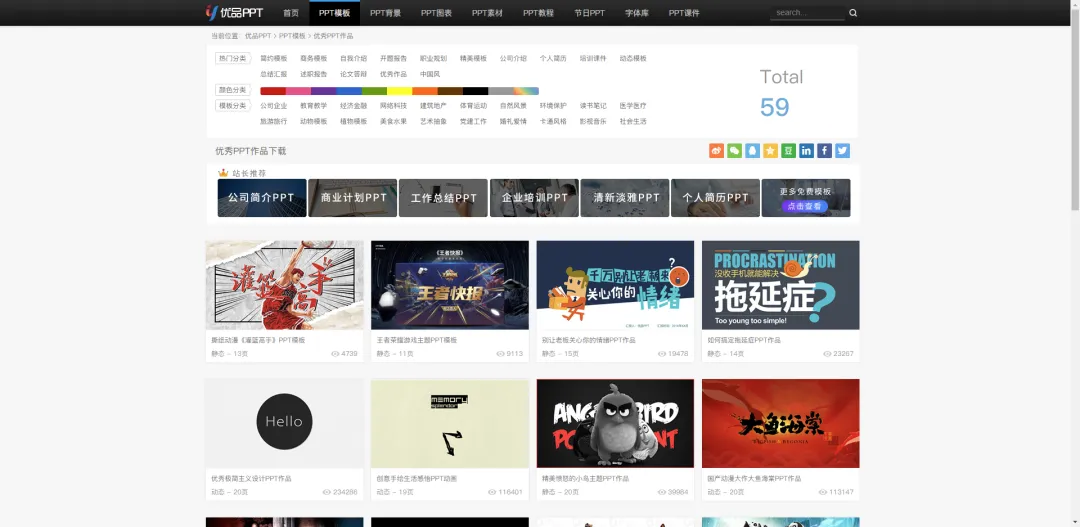Click the search magnifier icon
The image size is (1080, 527).
(853, 12)
